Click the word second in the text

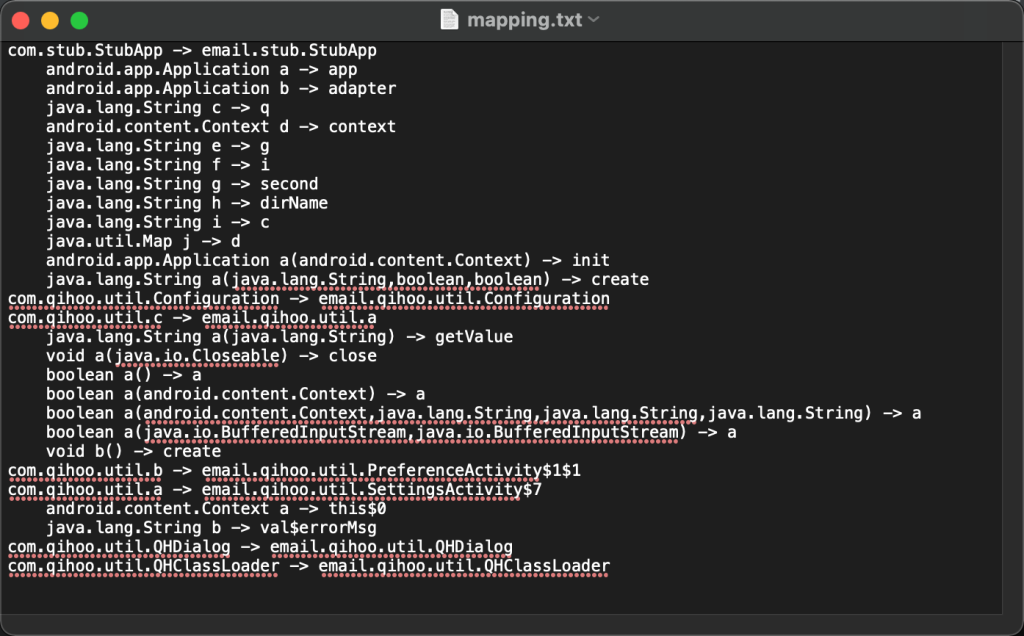[x=289, y=185]
